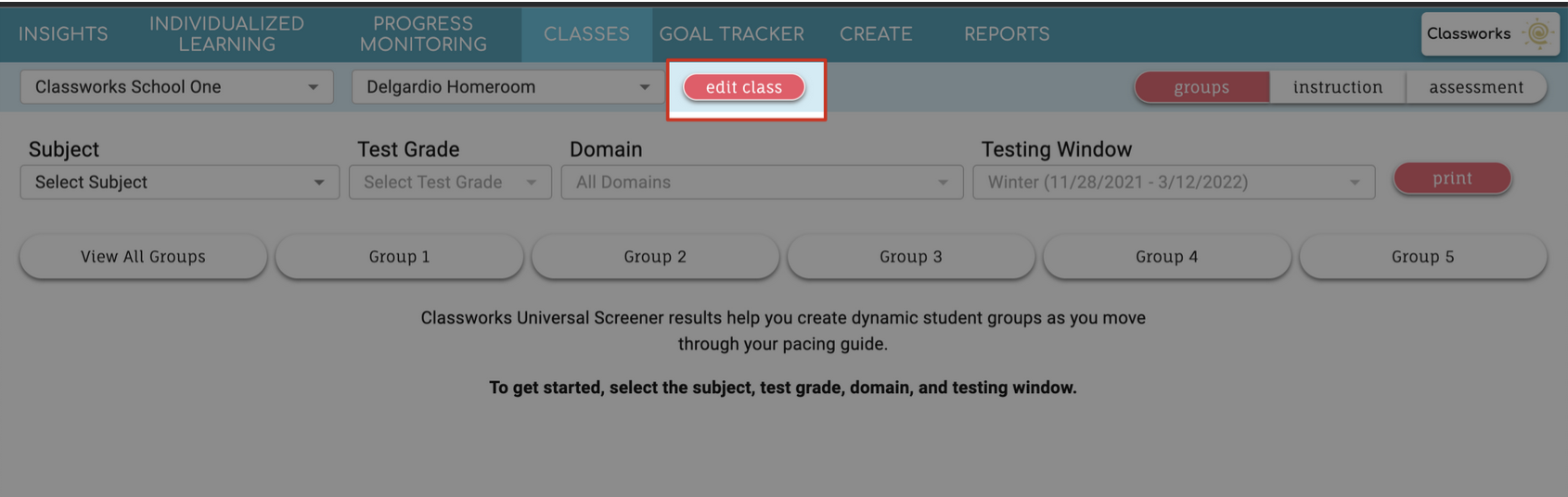Go to Individualized Learning section
This screenshot has height=497, width=1568.
(226, 34)
